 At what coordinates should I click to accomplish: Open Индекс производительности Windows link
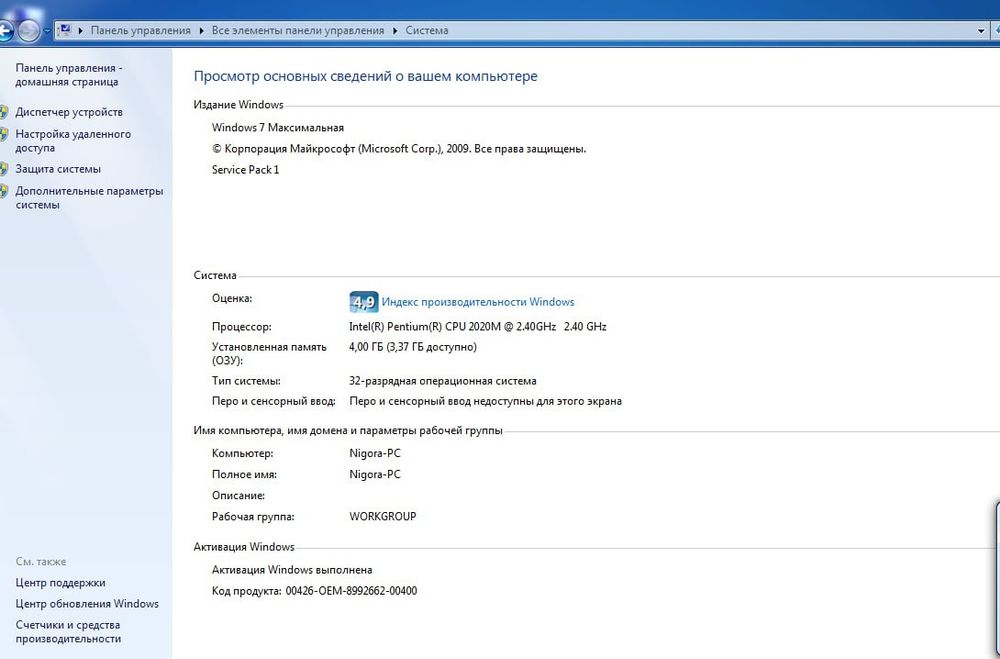point(478,302)
